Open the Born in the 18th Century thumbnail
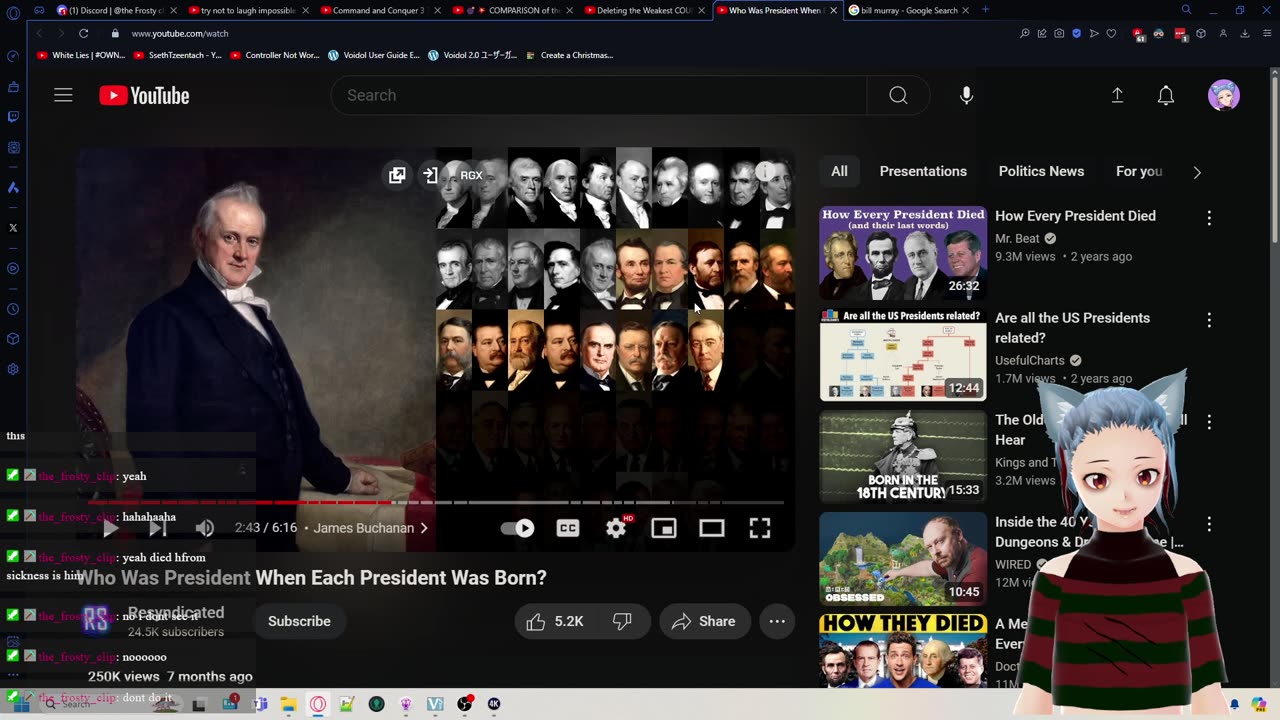The height and width of the screenshot is (720, 1280). (x=903, y=457)
